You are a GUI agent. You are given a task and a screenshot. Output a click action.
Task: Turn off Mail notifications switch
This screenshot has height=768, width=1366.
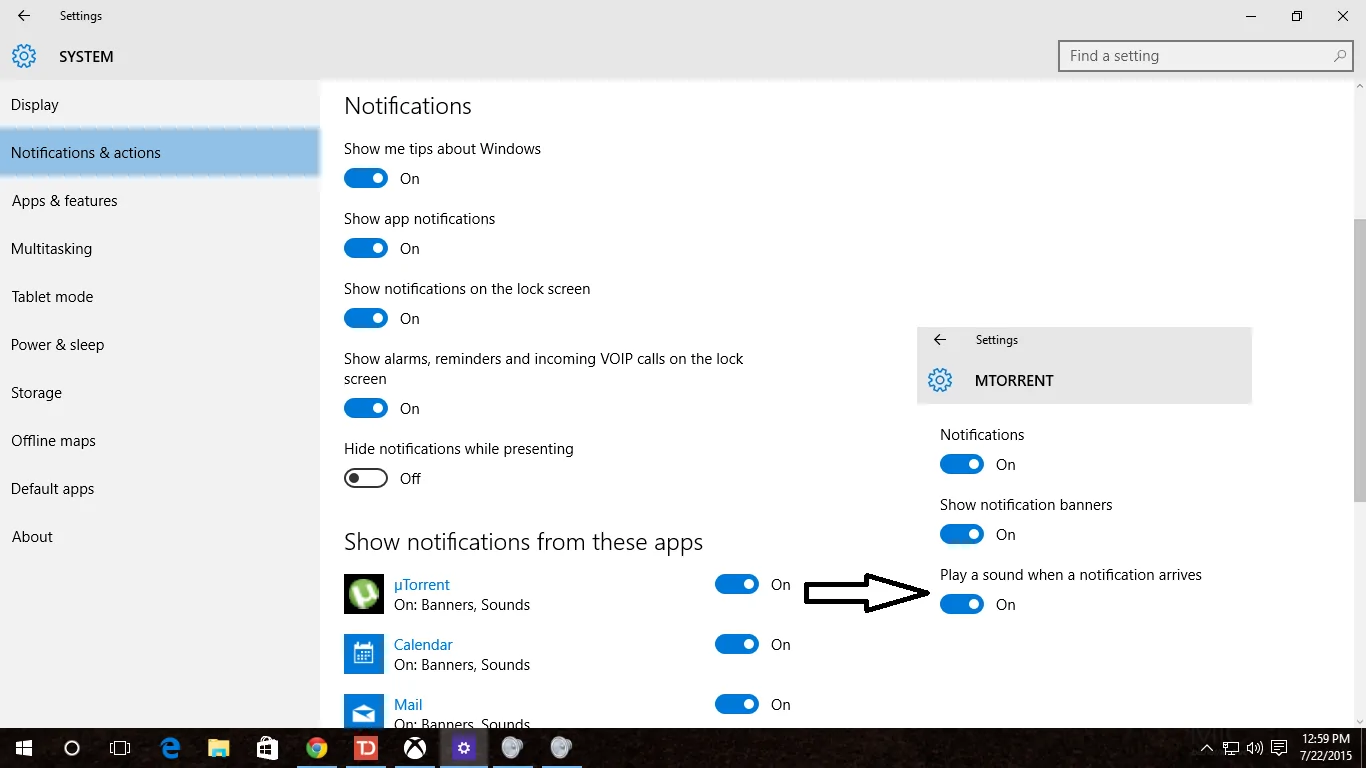click(x=737, y=704)
